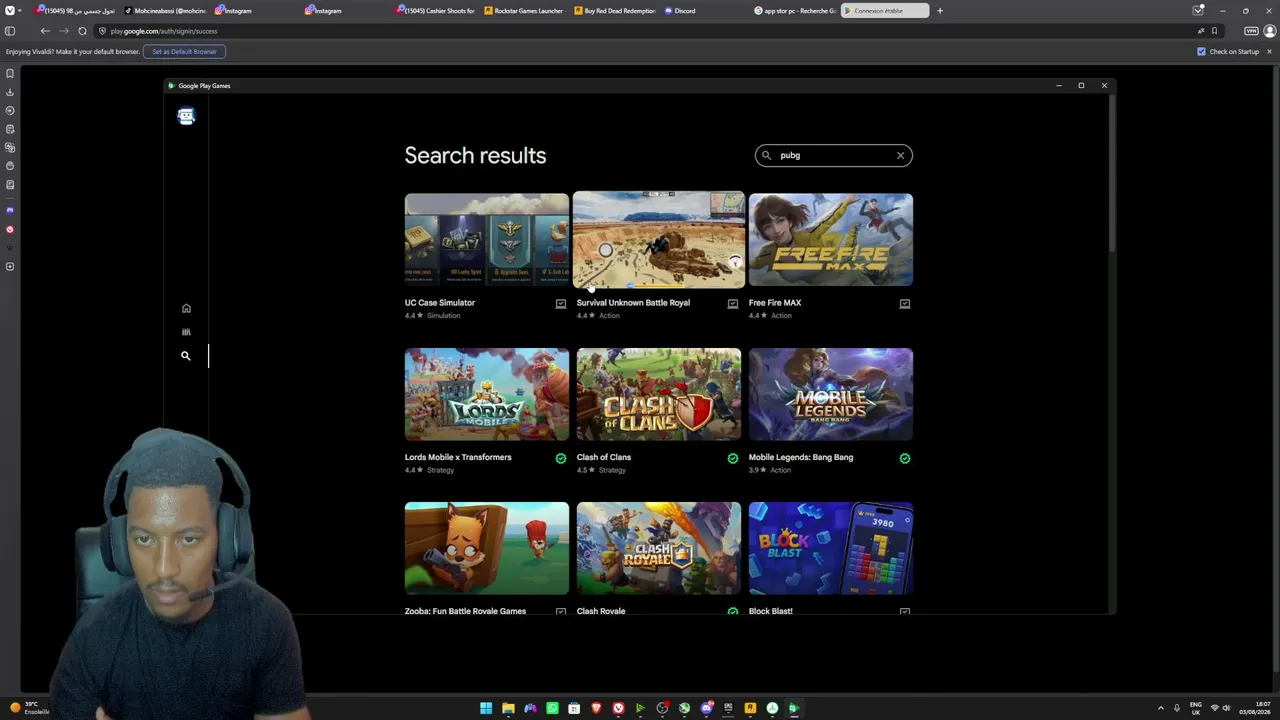Toggle the Vivaldi side panel button
This screenshot has height=720, width=1280.
pos(10,31)
